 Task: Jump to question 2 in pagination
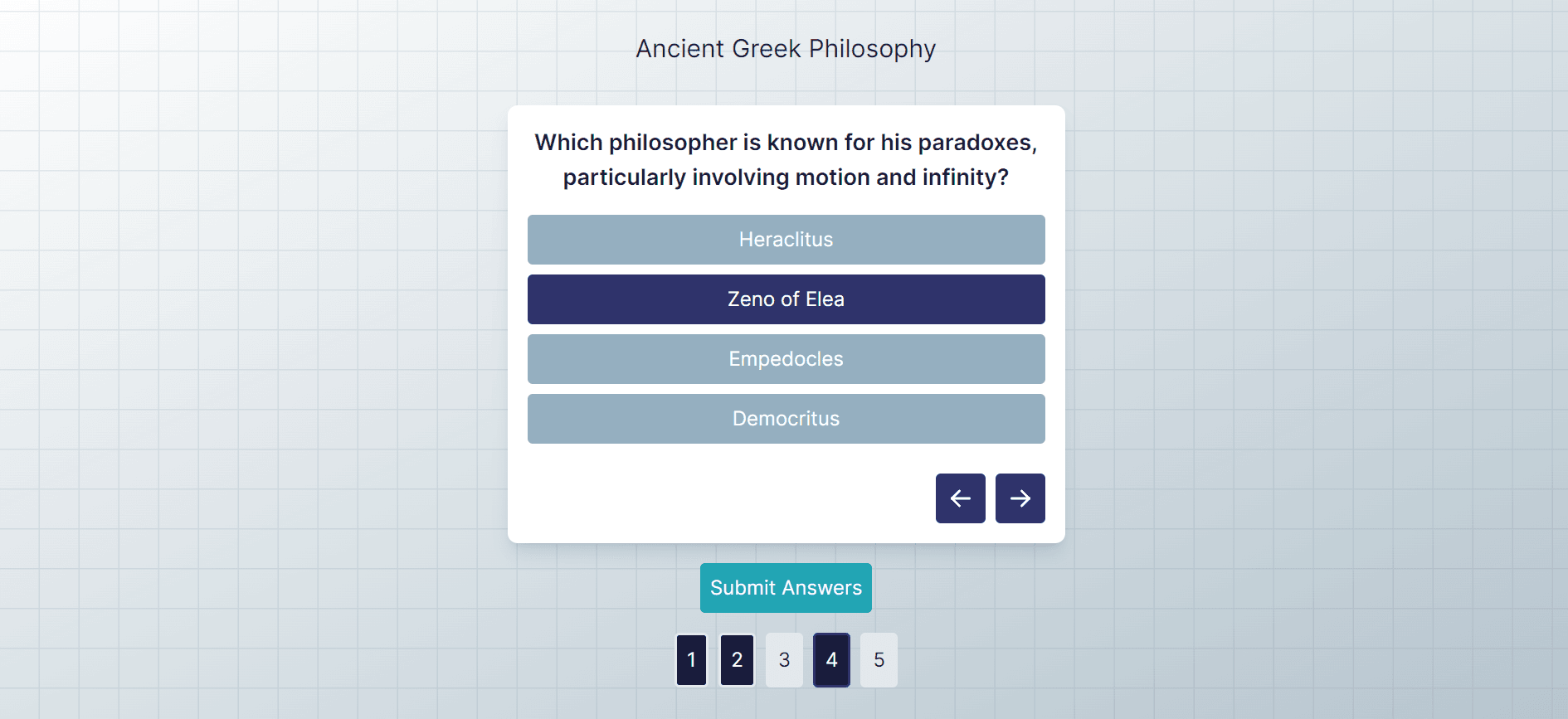coord(737,660)
